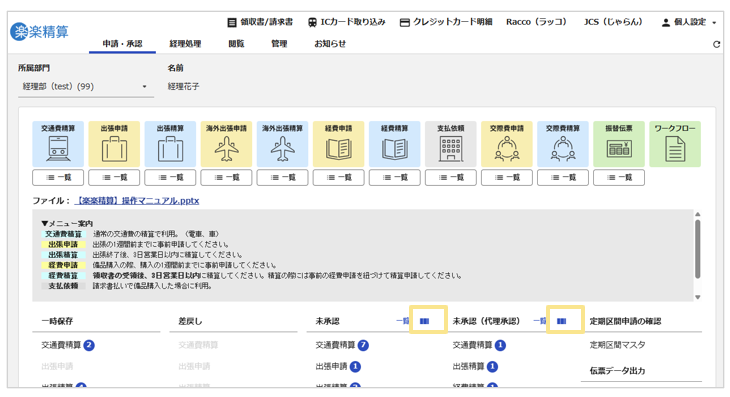The width and height of the screenshot is (730, 397).
Task: Click the 差戻し section heading
Action: coord(190,321)
